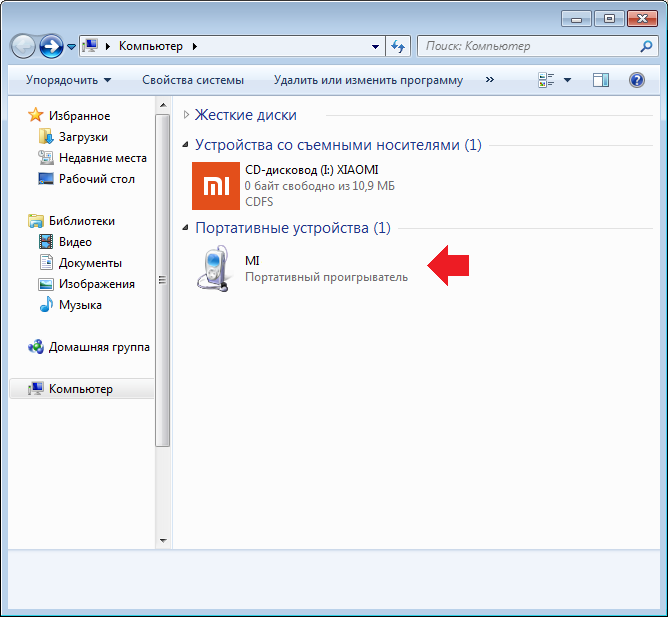Viewport: 668px width, 617px height.
Task: Click the Компьютер breadcrumb in address bar
Action: tap(151, 46)
